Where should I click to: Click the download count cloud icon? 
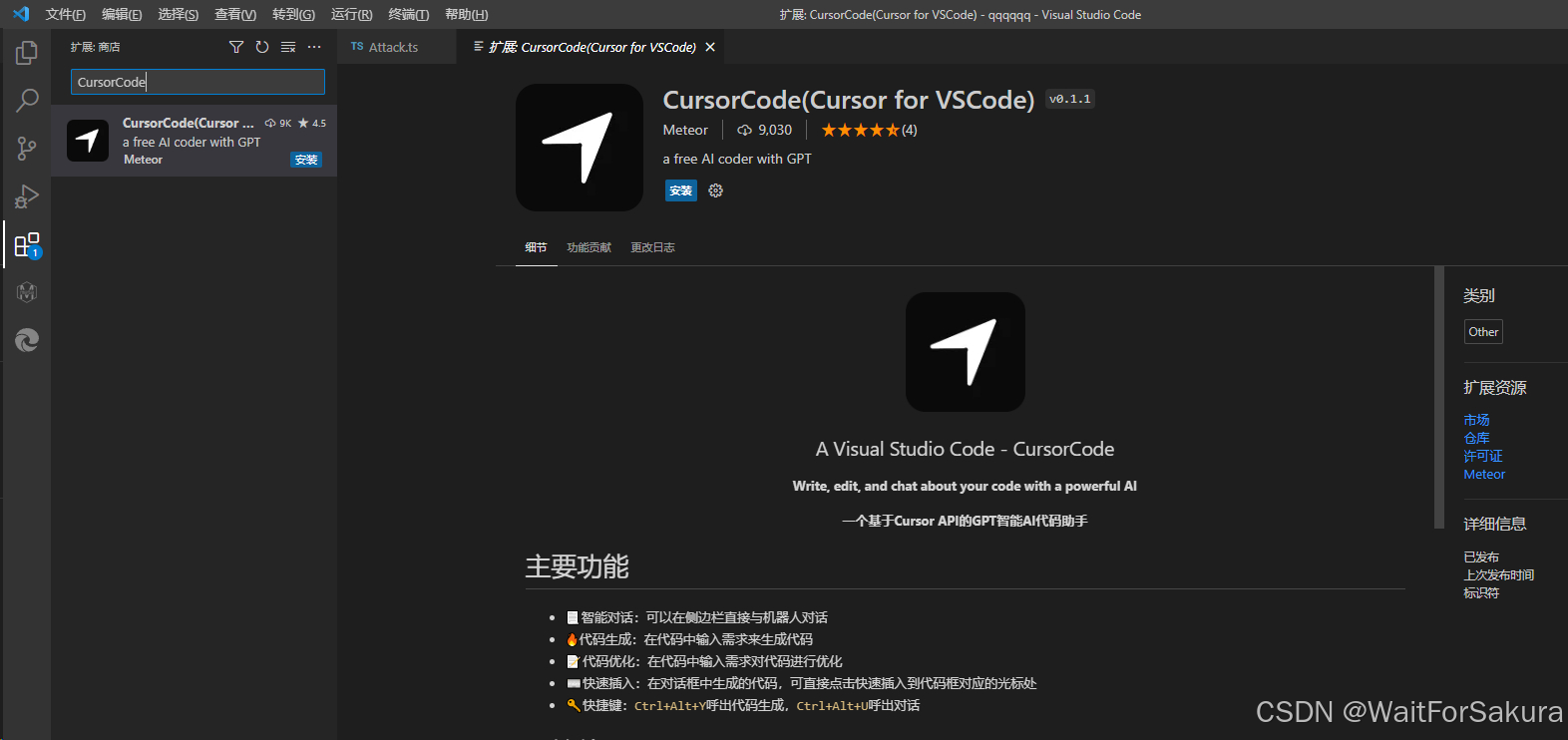pos(744,131)
